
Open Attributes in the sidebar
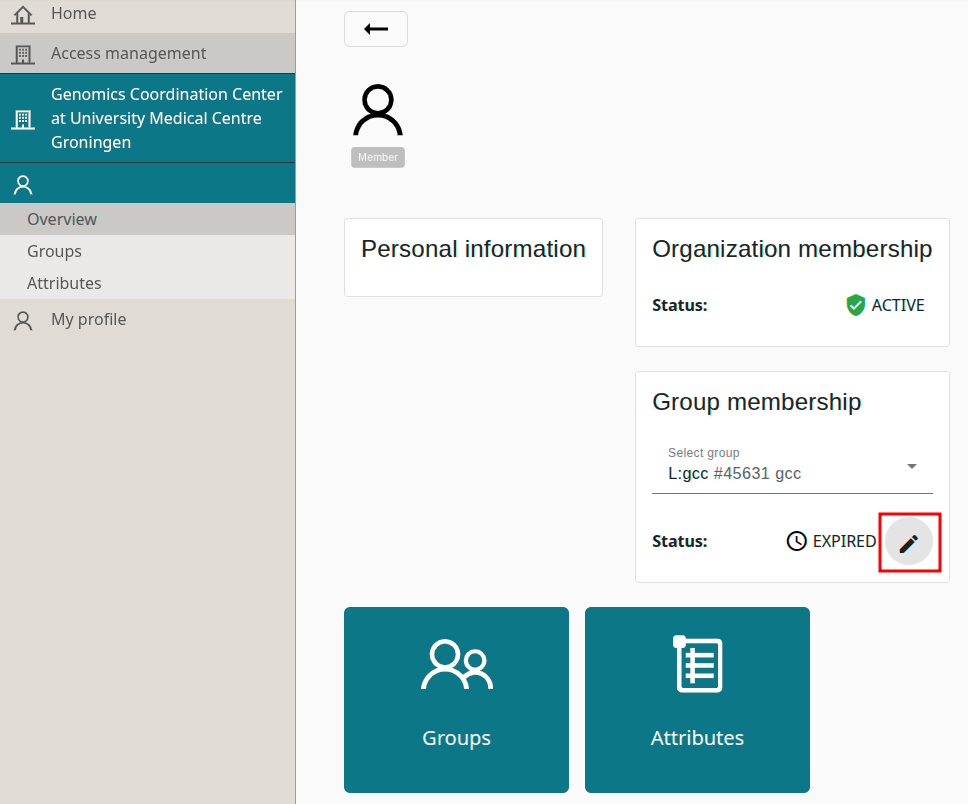pos(64,283)
